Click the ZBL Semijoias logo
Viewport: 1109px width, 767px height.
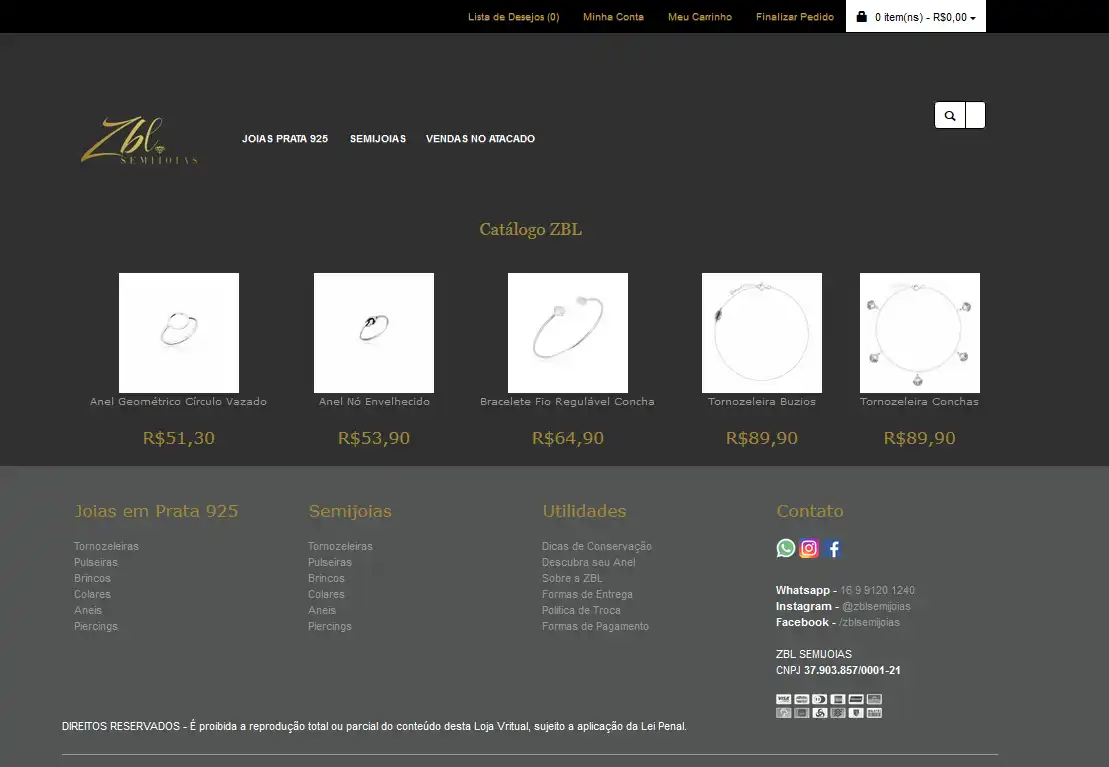point(139,141)
